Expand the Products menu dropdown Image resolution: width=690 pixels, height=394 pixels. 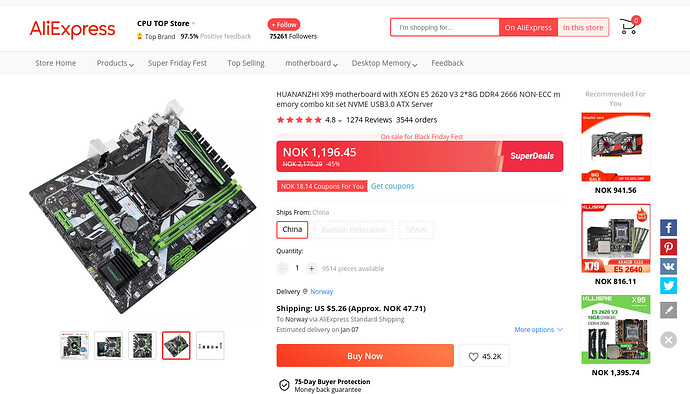(x=115, y=63)
